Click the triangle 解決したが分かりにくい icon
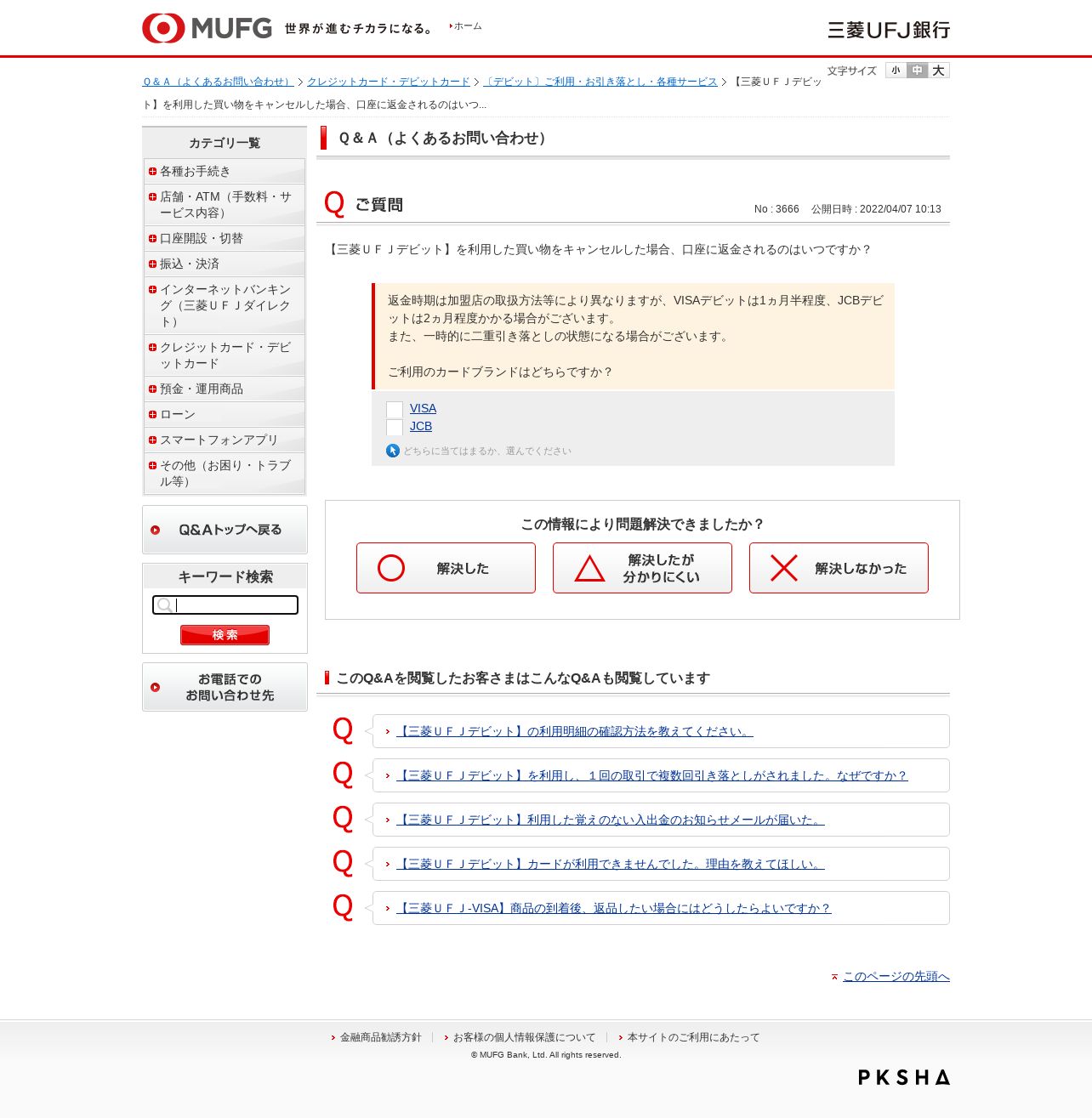The width and height of the screenshot is (1092, 1118). [x=589, y=568]
